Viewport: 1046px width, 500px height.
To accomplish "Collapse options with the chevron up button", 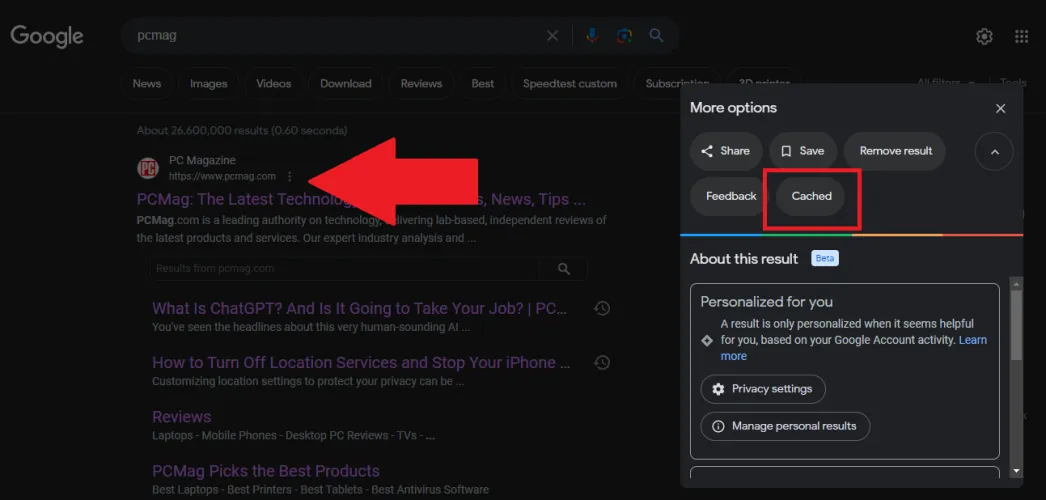I will 993,152.
